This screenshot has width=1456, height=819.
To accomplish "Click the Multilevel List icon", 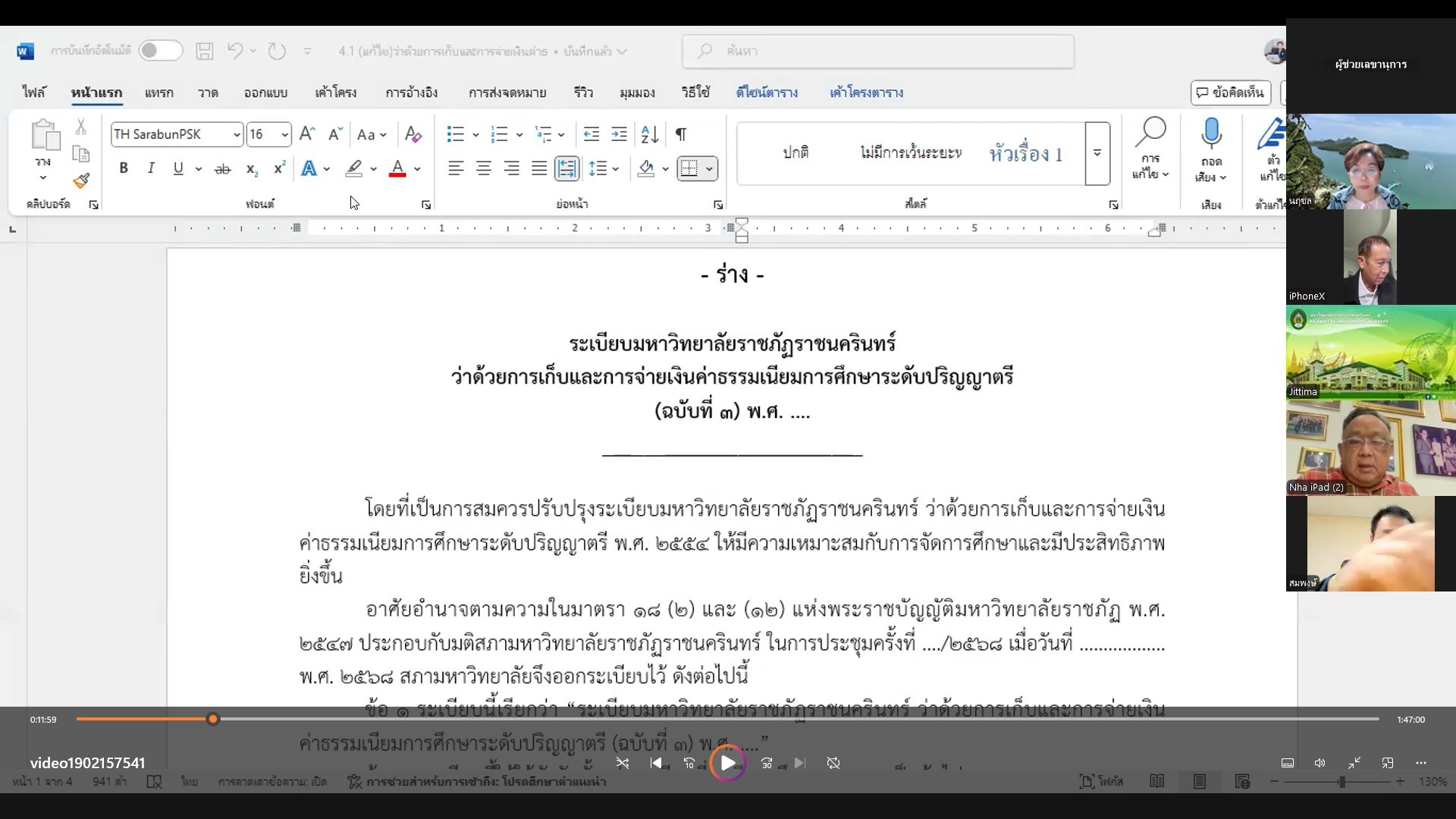I will coord(543,134).
